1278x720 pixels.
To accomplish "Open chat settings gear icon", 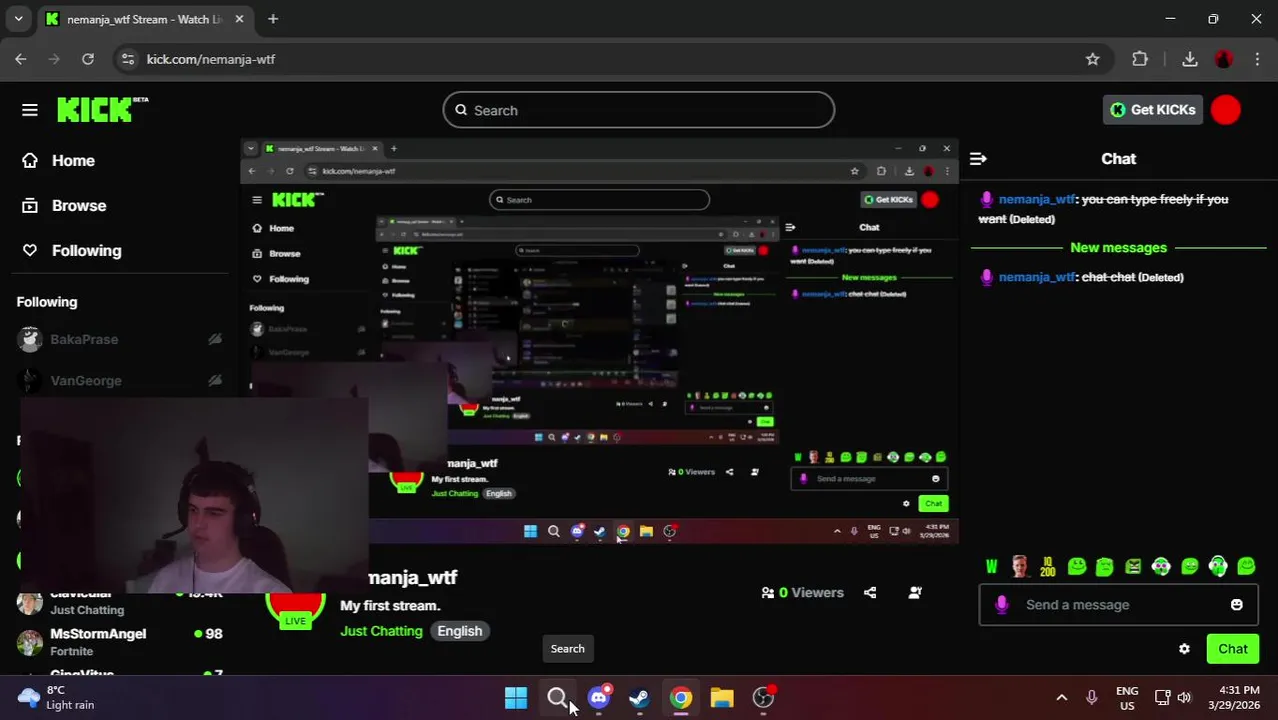I will [x=1184, y=649].
